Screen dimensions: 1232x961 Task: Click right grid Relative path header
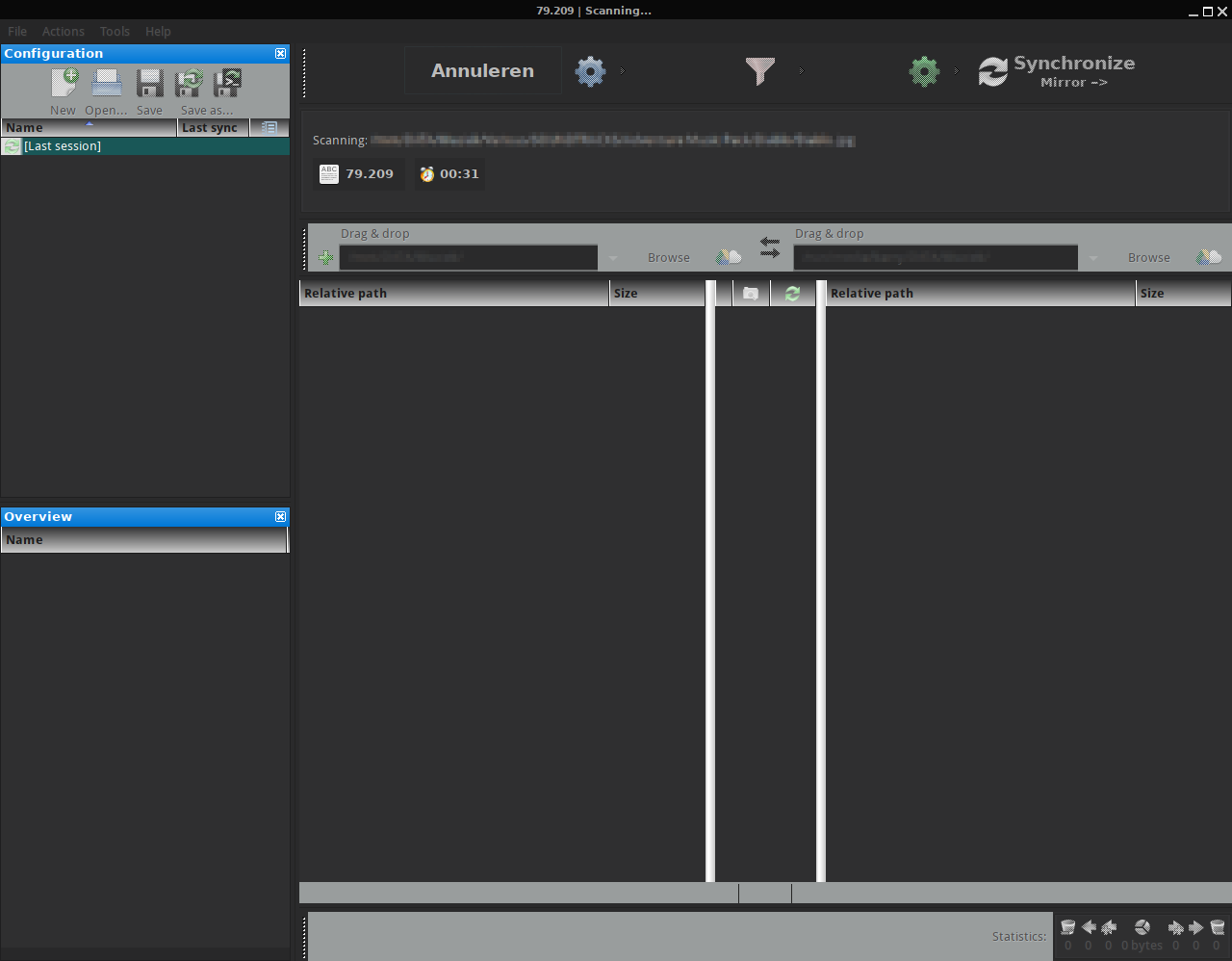coord(981,294)
